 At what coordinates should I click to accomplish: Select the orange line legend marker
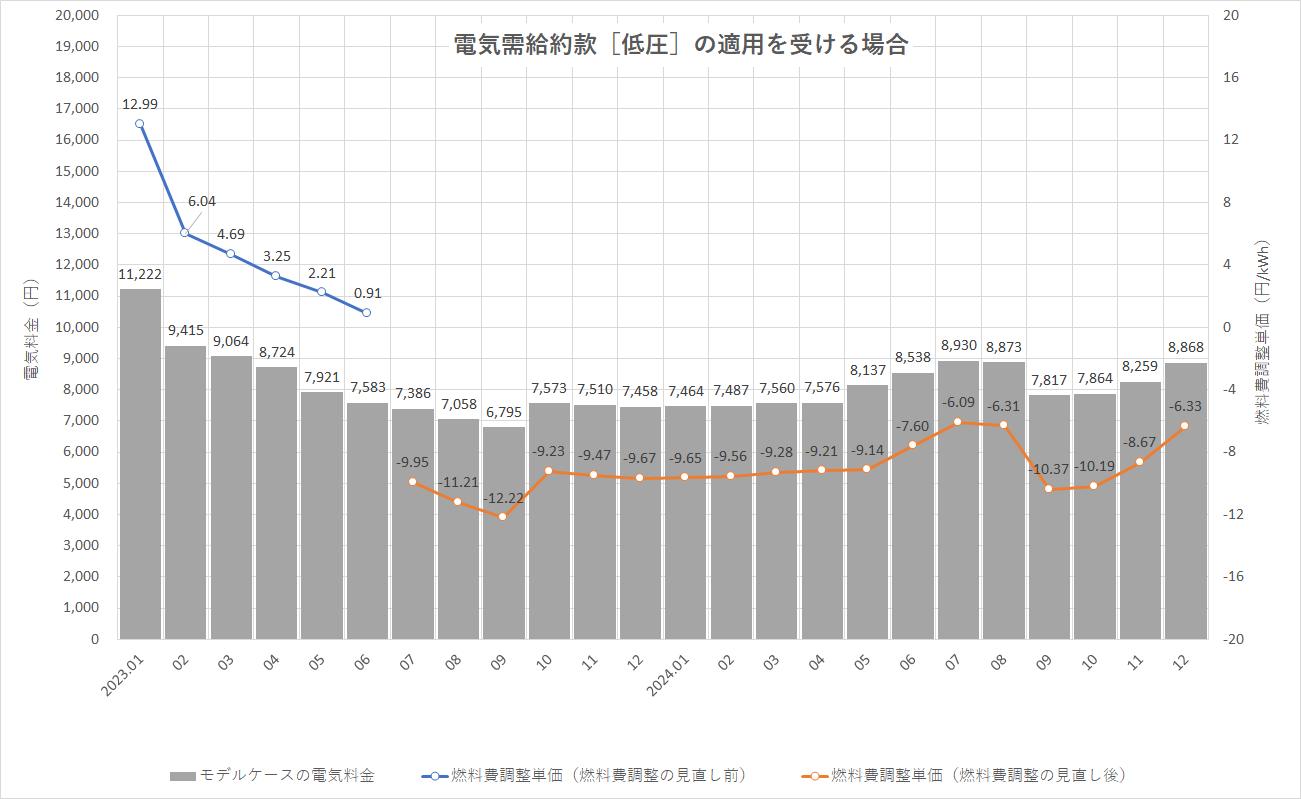click(816, 775)
